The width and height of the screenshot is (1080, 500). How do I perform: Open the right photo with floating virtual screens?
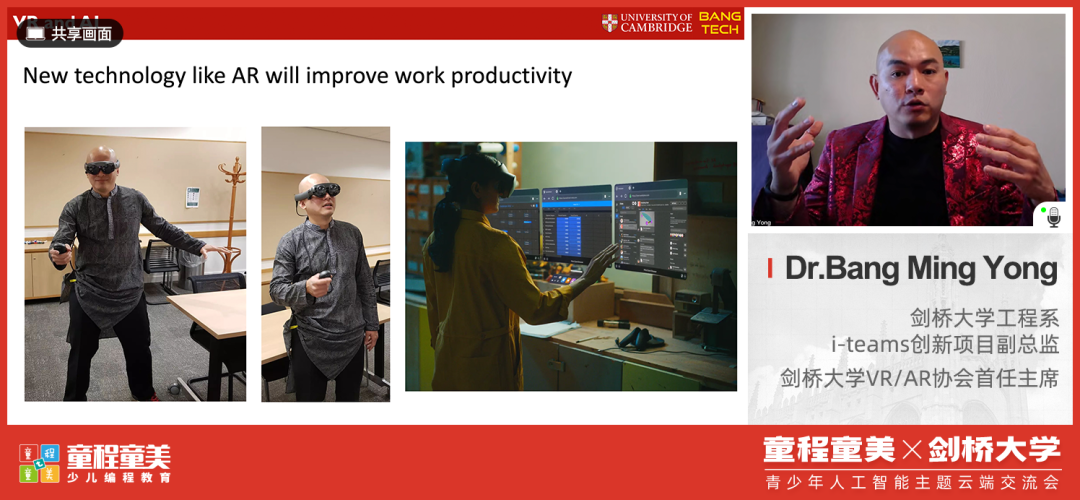(570, 266)
